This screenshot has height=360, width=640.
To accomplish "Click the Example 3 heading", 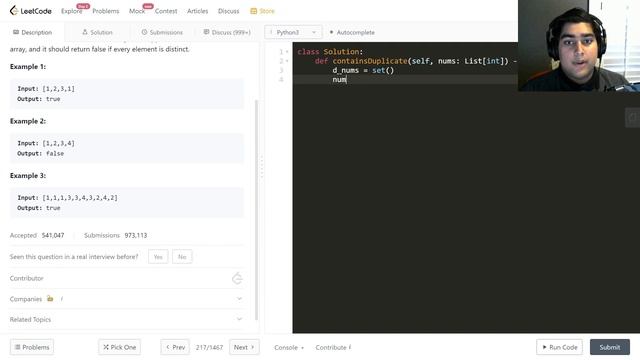I will coord(28,176).
